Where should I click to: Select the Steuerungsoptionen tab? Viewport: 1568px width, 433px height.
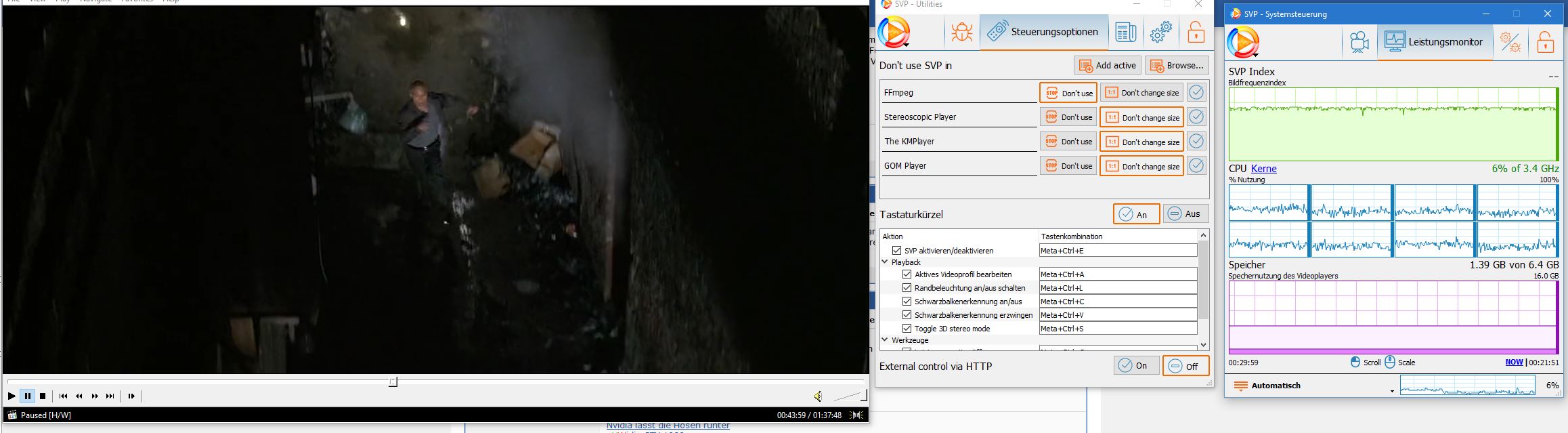click(x=1043, y=32)
